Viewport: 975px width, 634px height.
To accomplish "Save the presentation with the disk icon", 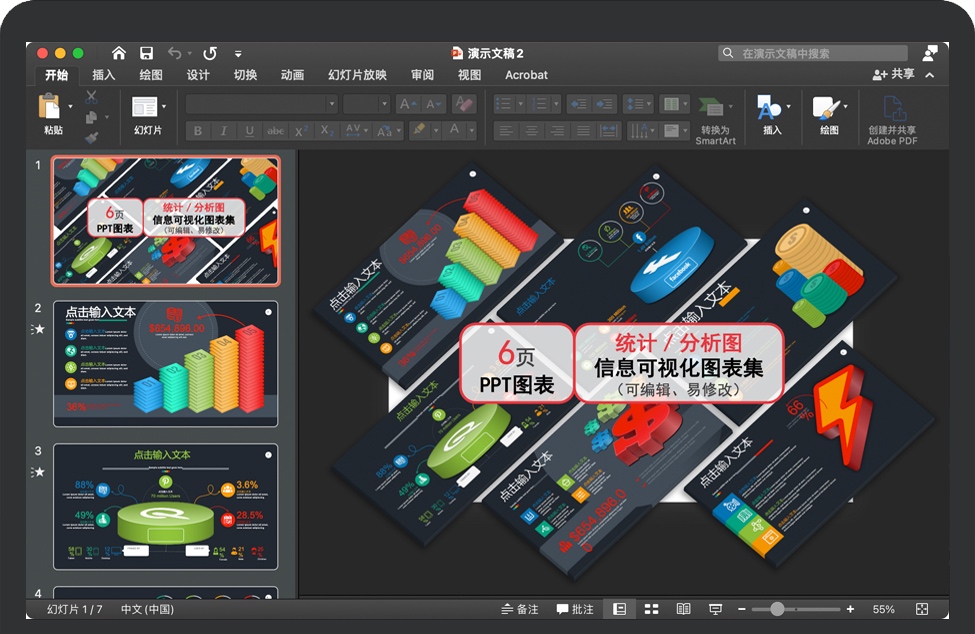I will click(x=146, y=53).
